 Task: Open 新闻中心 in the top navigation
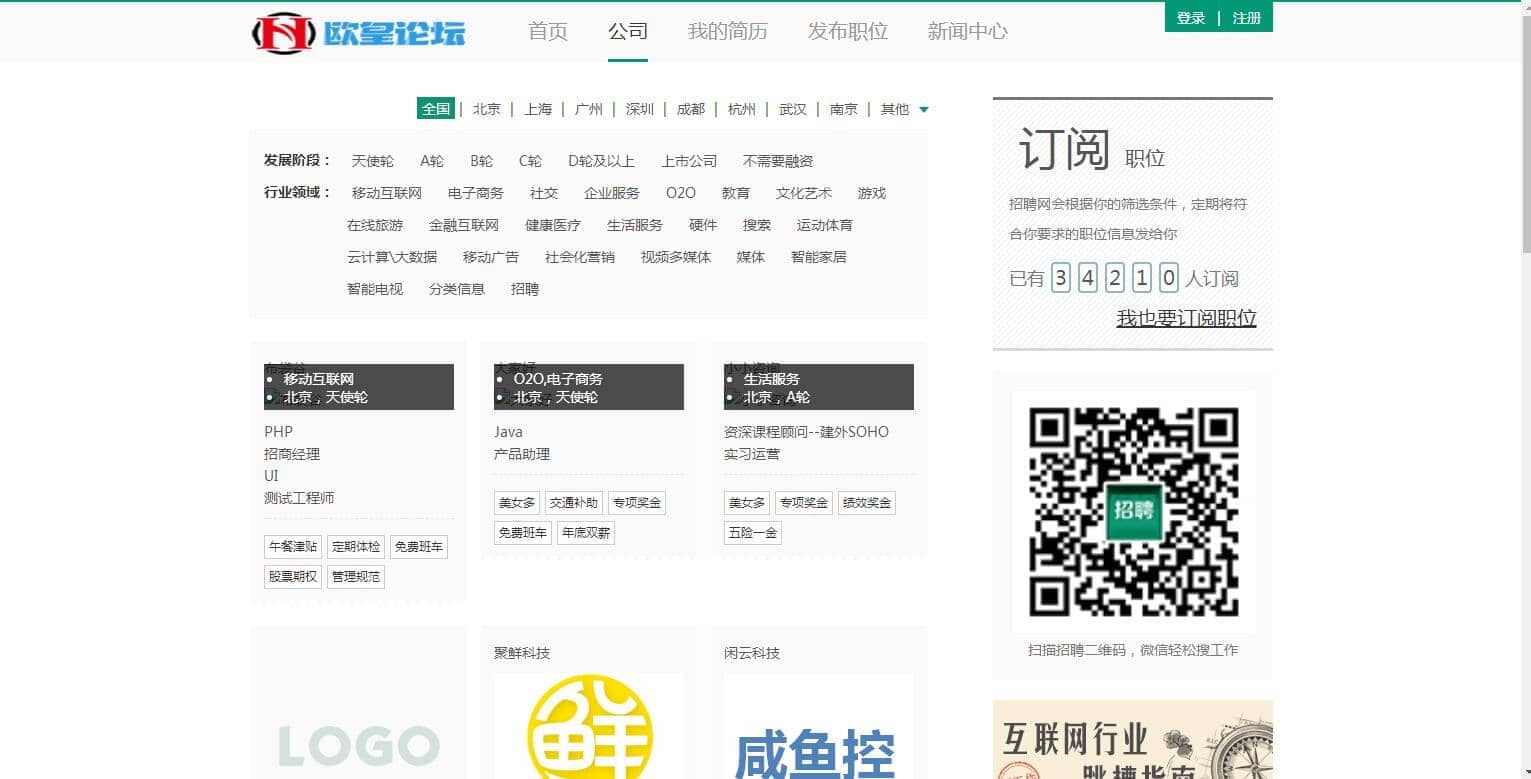967,32
